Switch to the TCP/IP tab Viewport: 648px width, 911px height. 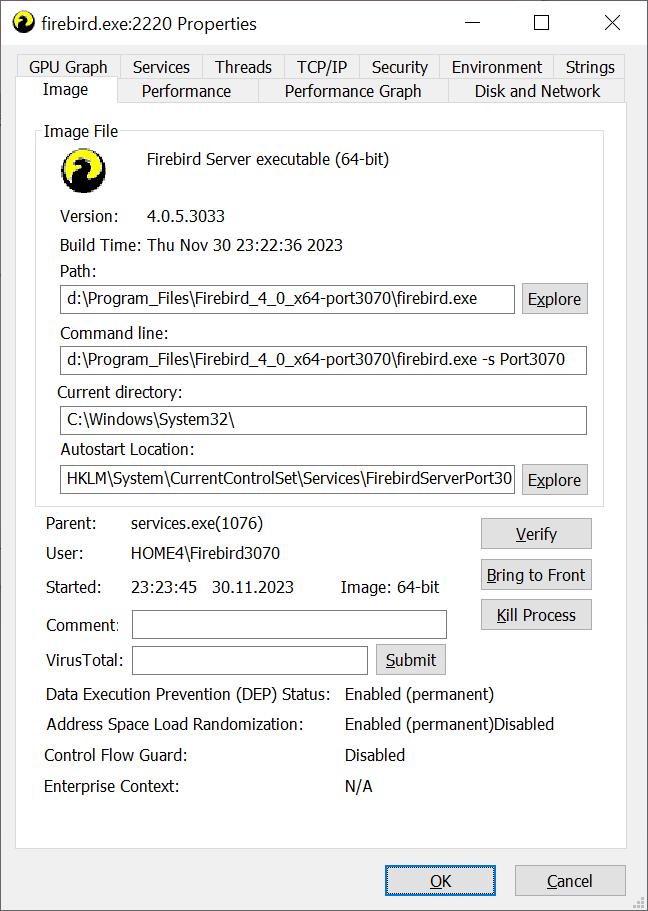coord(321,67)
